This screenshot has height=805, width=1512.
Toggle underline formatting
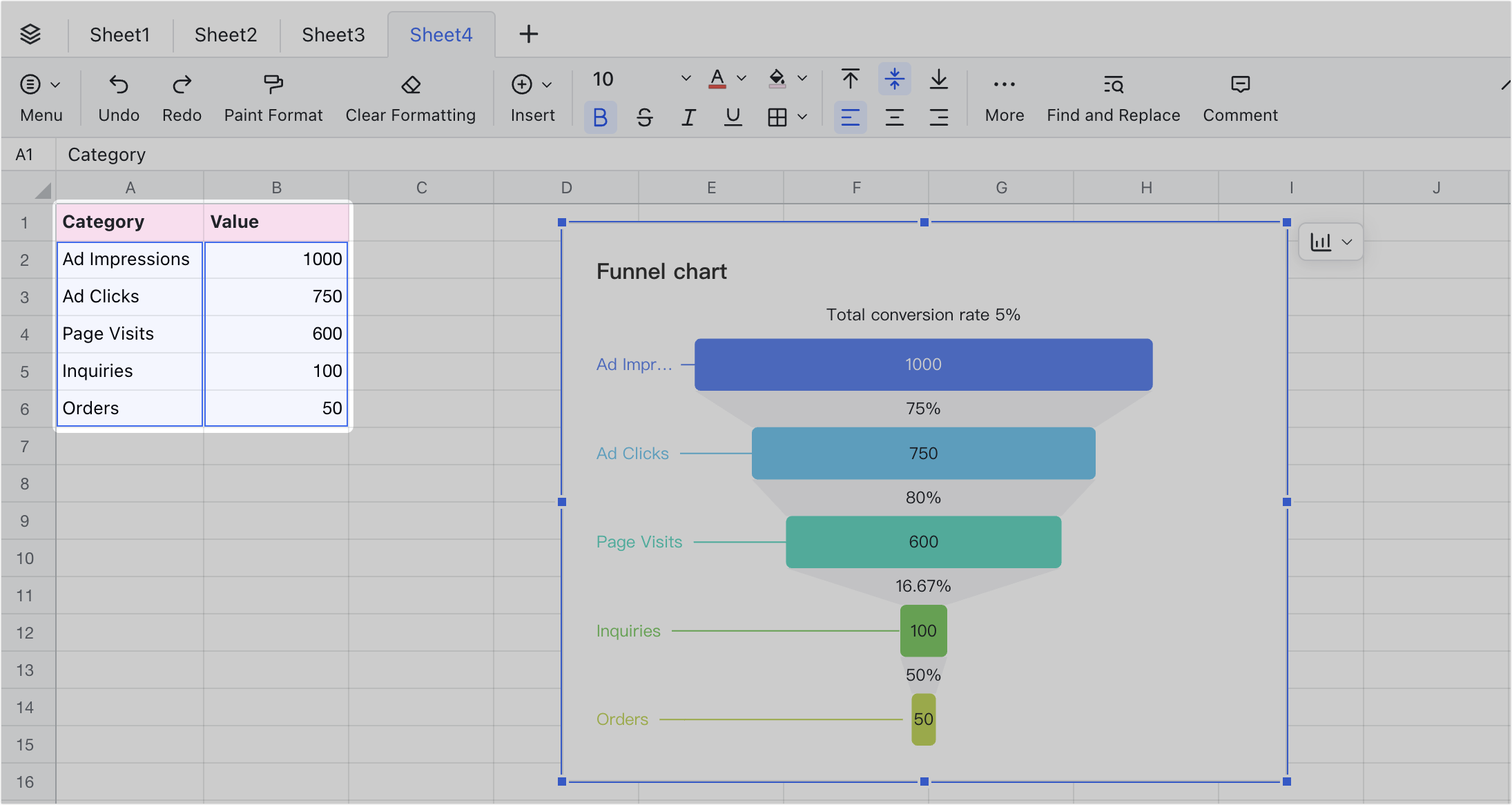point(732,117)
